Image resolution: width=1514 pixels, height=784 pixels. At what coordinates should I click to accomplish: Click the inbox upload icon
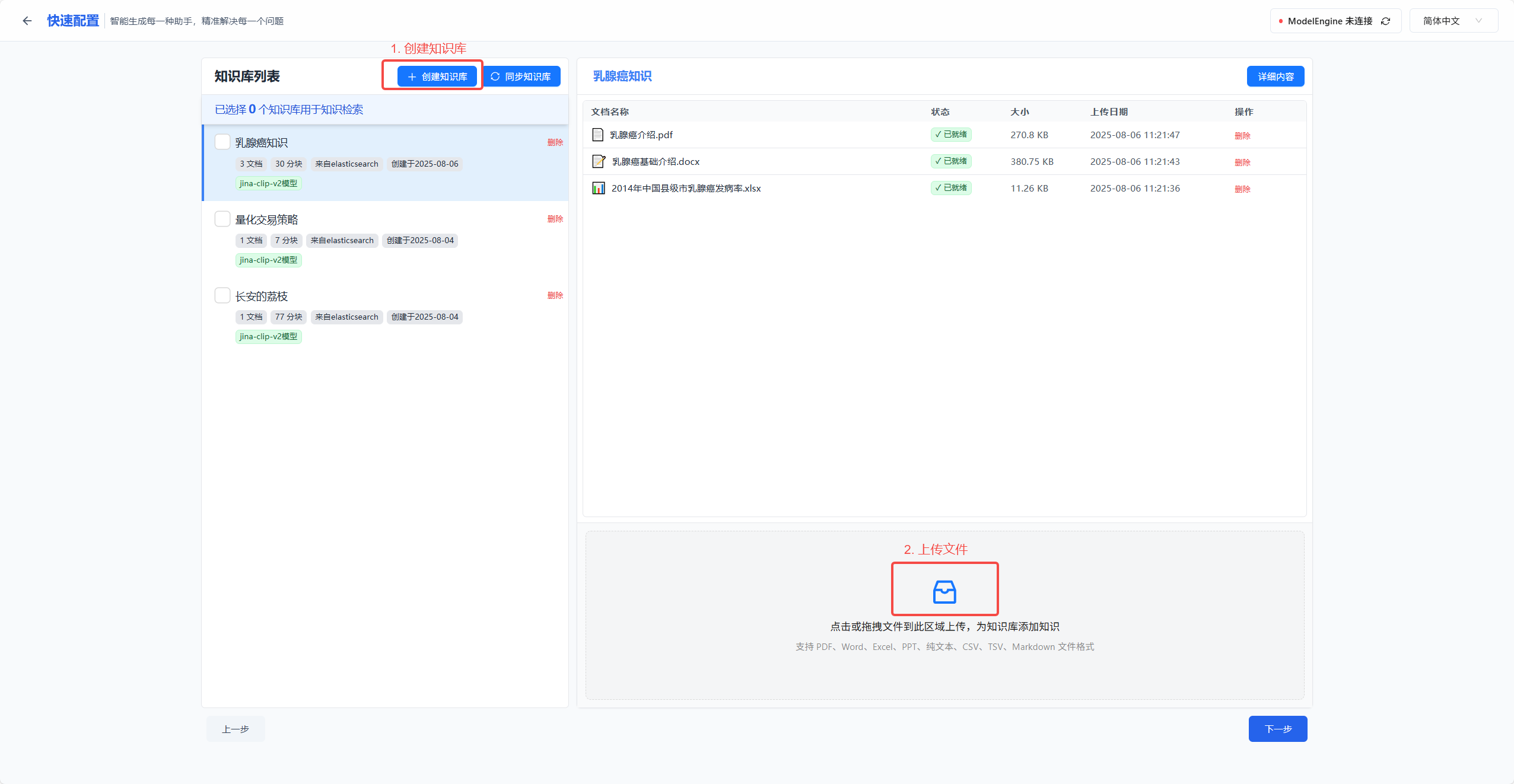[944, 591]
